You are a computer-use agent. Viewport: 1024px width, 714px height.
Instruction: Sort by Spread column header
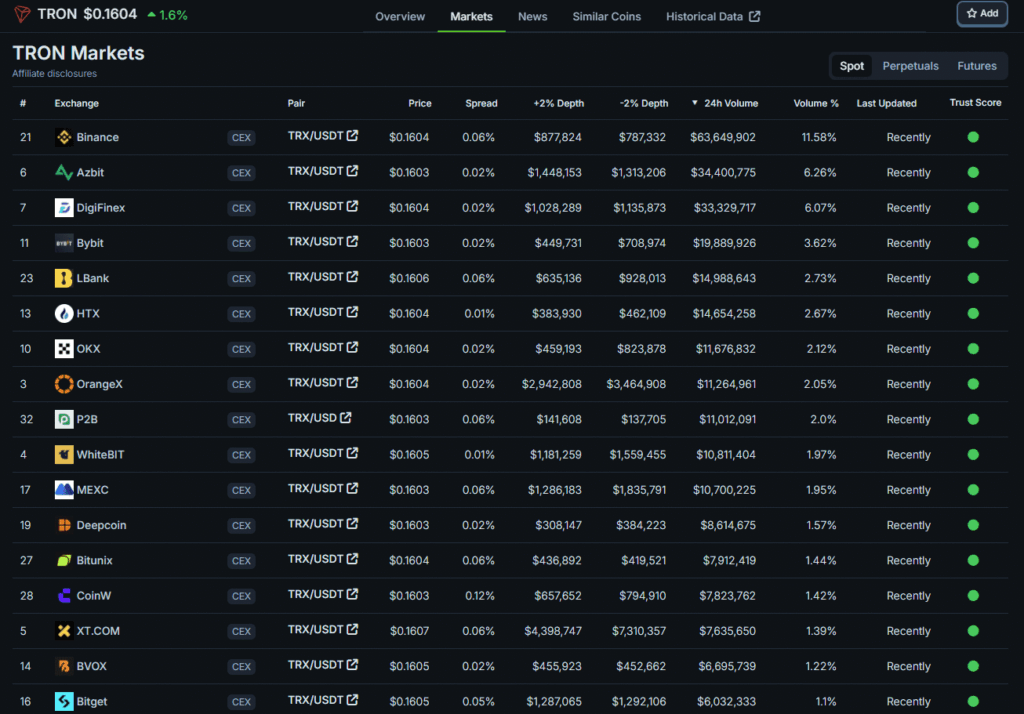pyautogui.click(x=481, y=103)
